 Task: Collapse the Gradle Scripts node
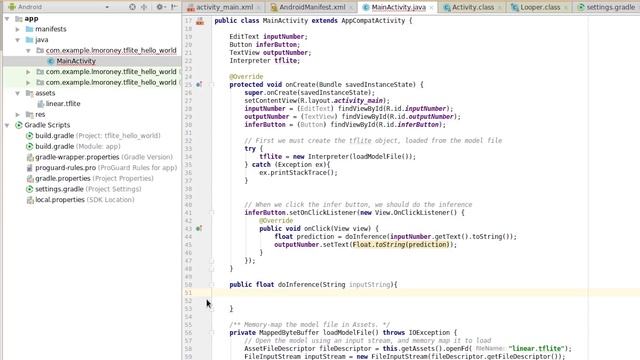pyautogui.click(x=7, y=125)
